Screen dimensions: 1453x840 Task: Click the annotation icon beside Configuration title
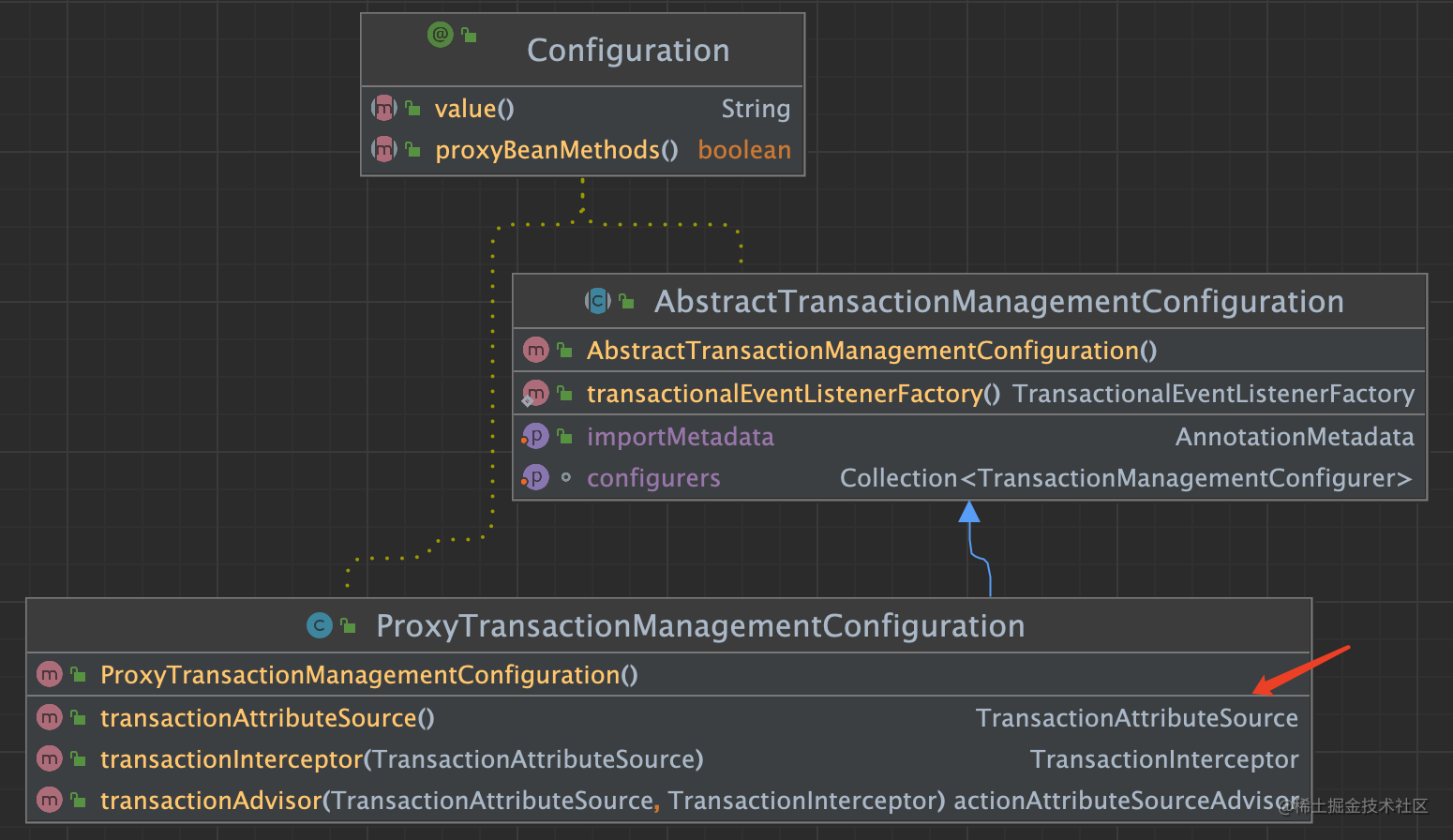click(440, 36)
